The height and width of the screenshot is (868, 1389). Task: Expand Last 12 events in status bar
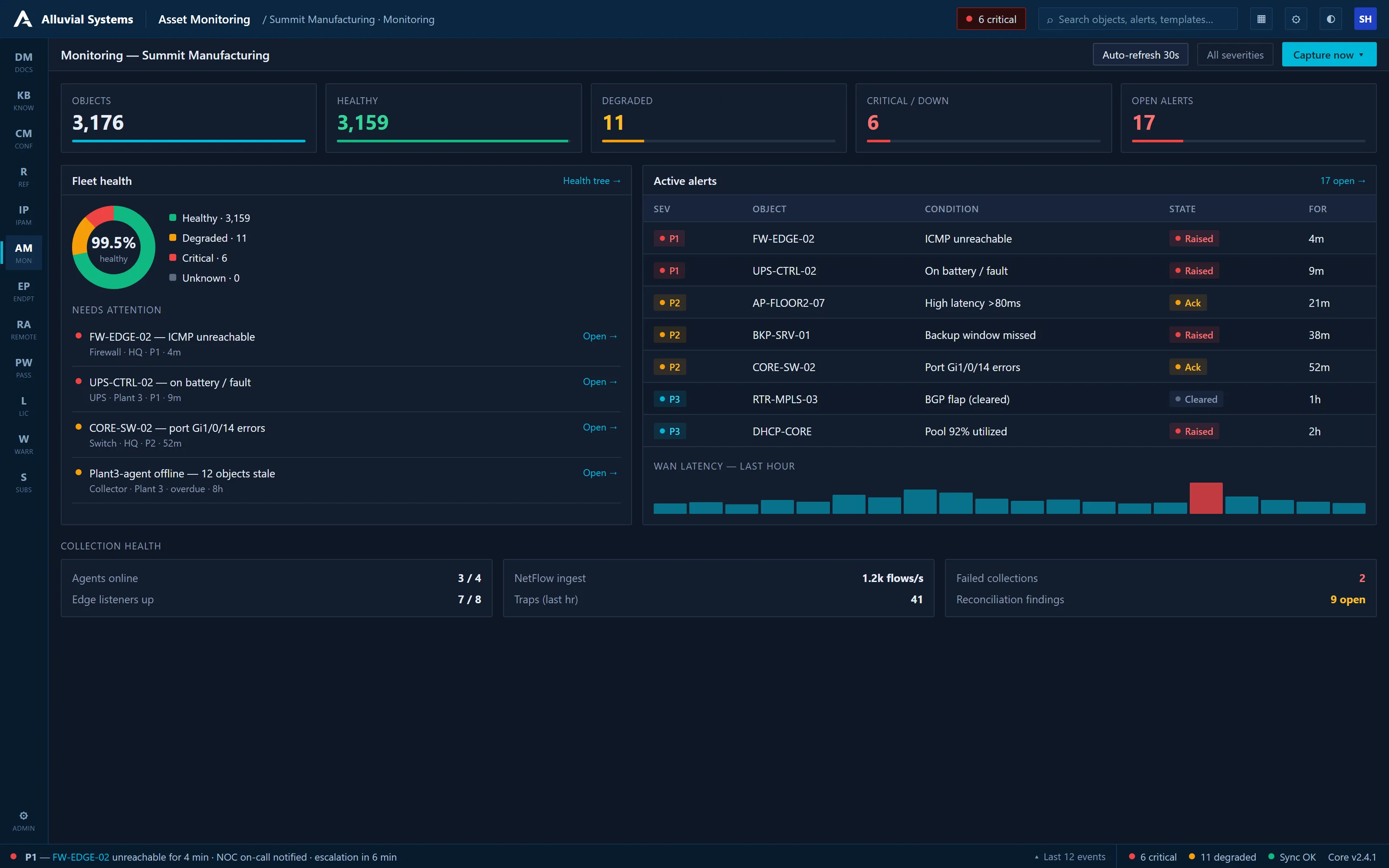1069,857
